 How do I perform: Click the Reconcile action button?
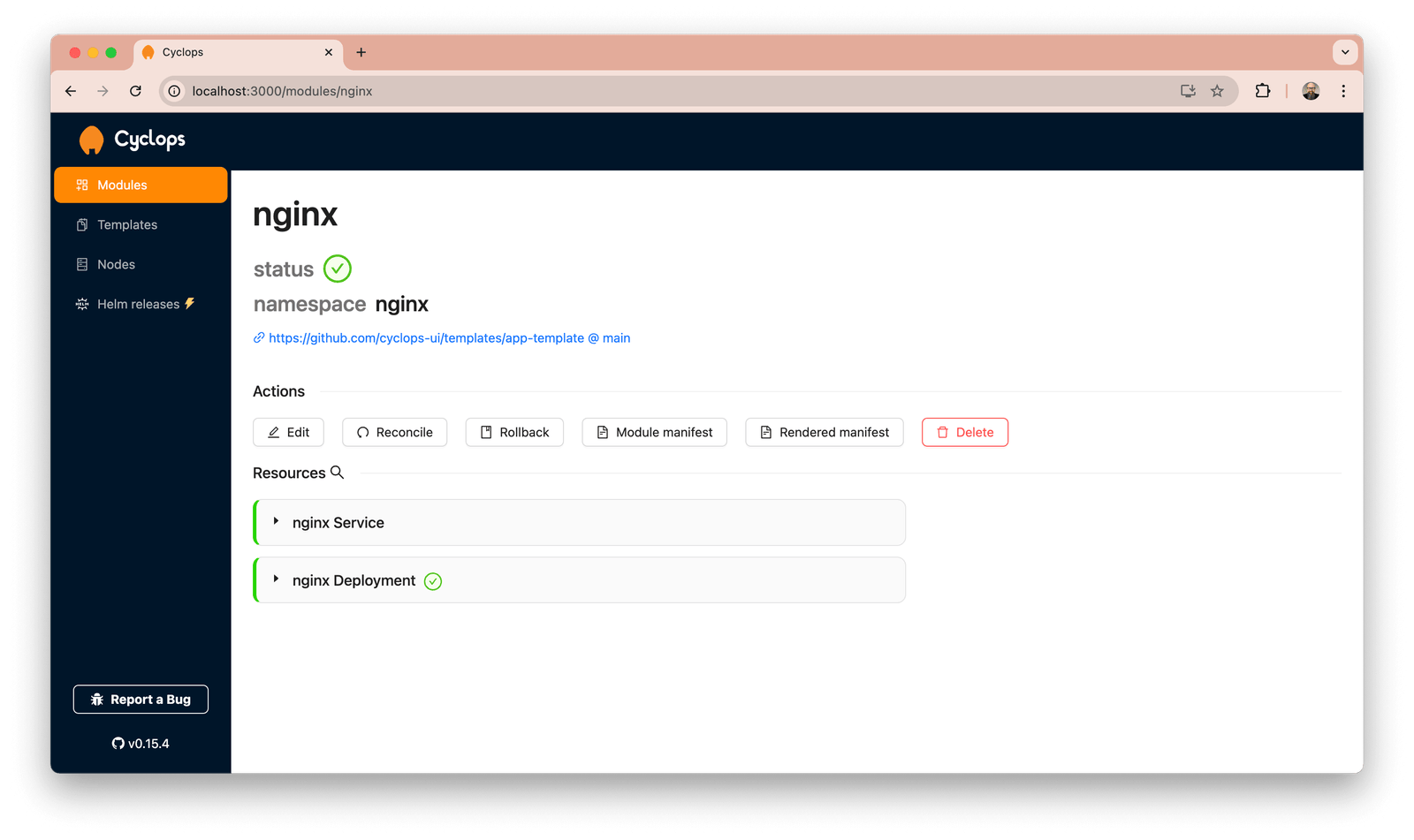394,432
